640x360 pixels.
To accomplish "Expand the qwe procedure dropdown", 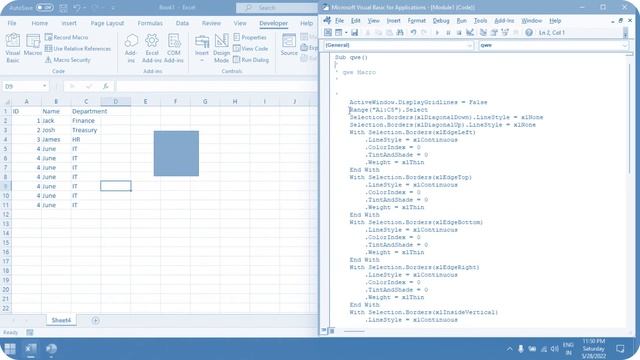I will pyautogui.click(x=625, y=45).
